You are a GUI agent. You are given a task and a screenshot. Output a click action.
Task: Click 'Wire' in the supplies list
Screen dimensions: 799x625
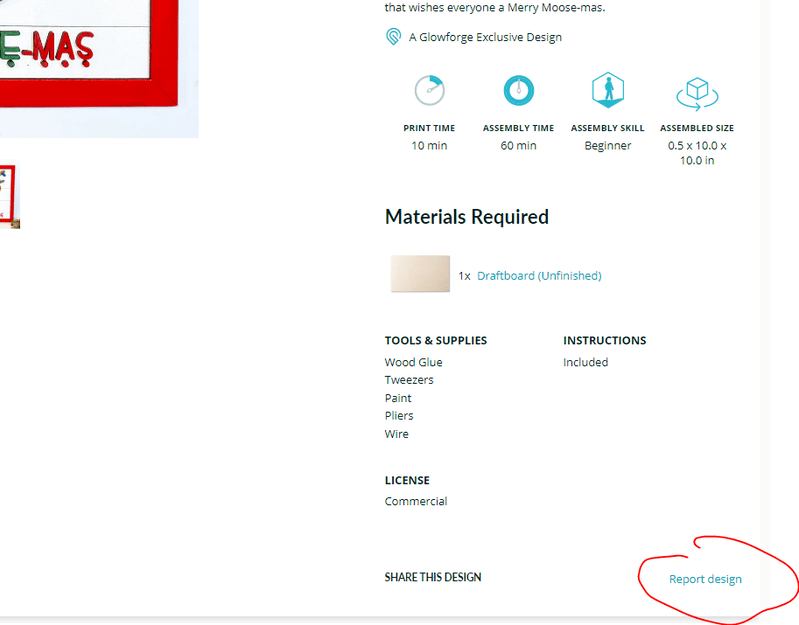[x=396, y=434]
